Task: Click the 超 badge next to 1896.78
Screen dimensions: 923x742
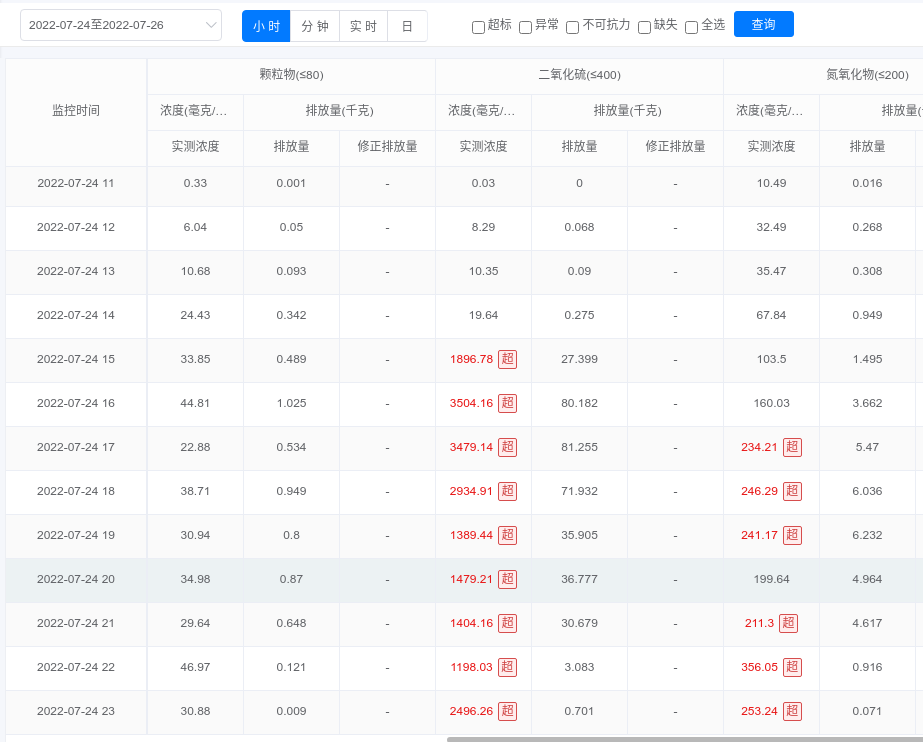Action: coord(507,359)
